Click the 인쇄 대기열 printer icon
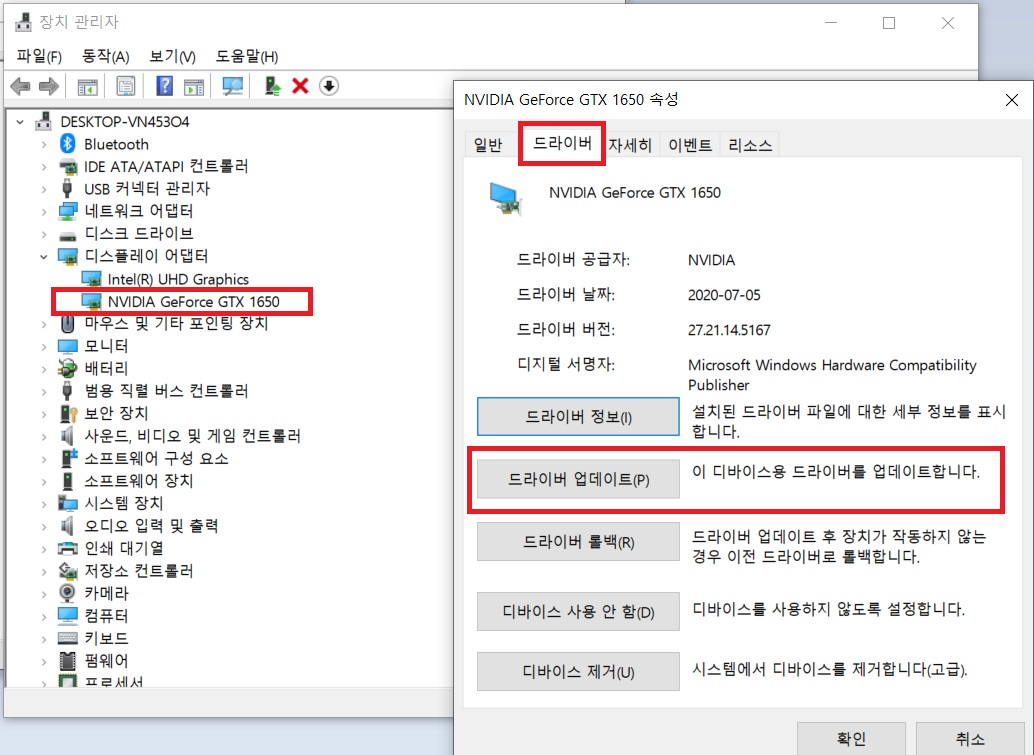The height and width of the screenshot is (755, 1034). coord(67,548)
